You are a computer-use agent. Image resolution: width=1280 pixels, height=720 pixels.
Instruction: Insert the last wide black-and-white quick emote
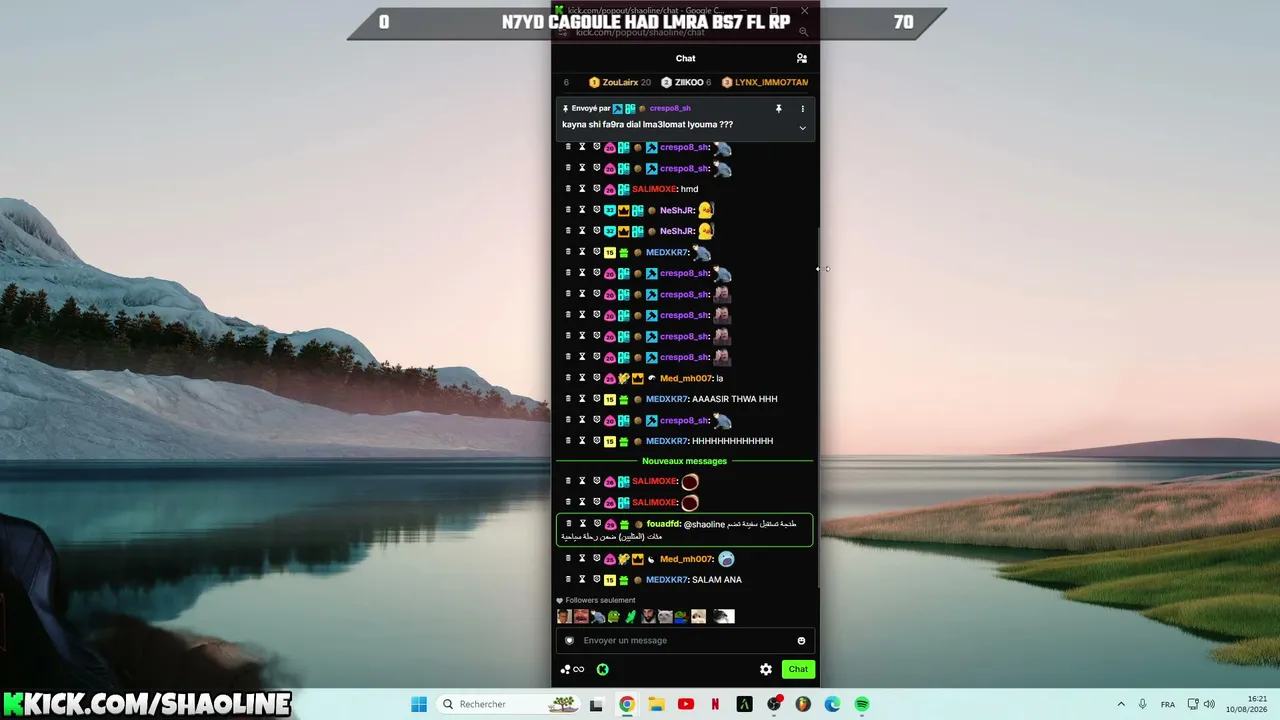(x=723, y=616)
